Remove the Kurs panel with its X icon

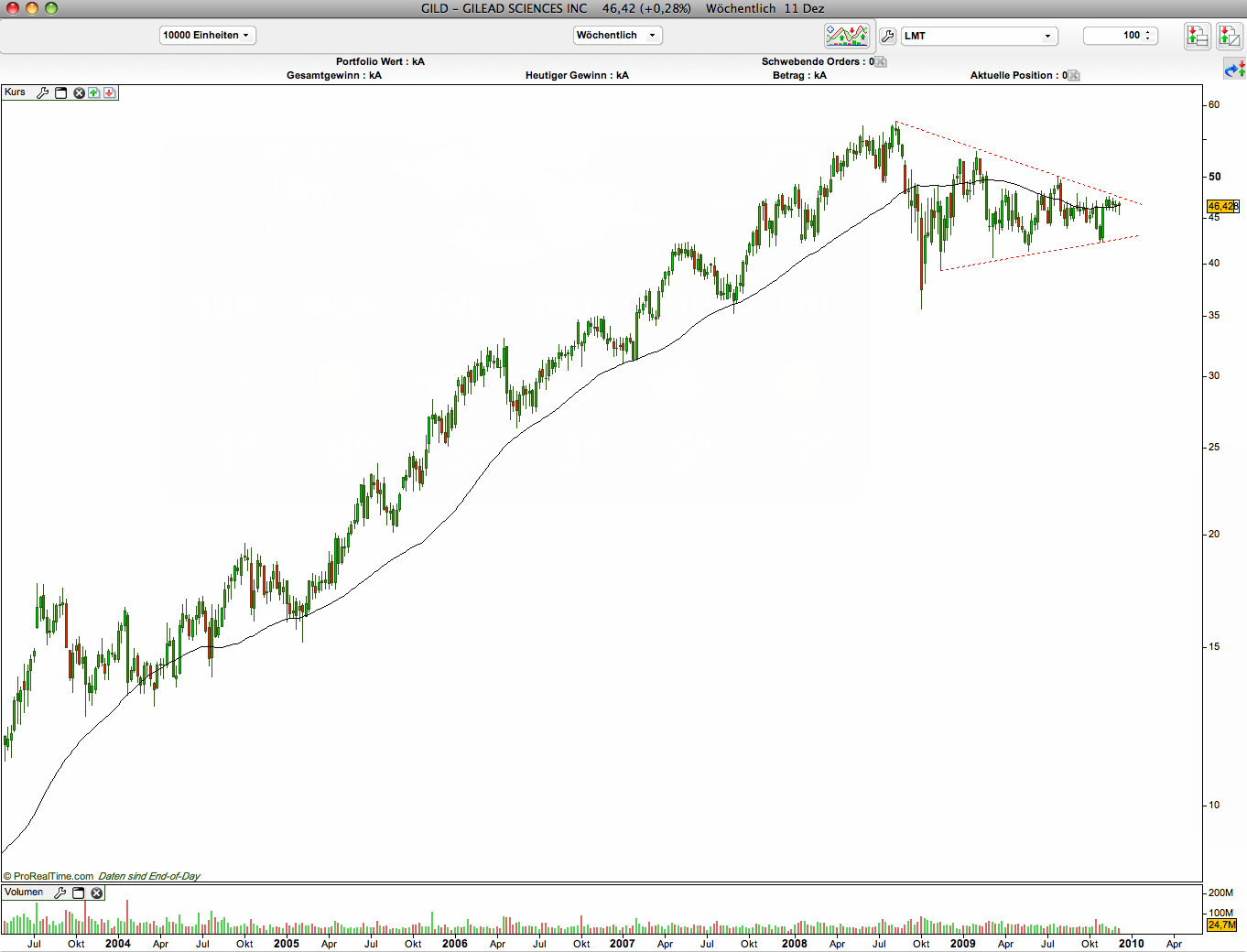[x=79, y=92]
